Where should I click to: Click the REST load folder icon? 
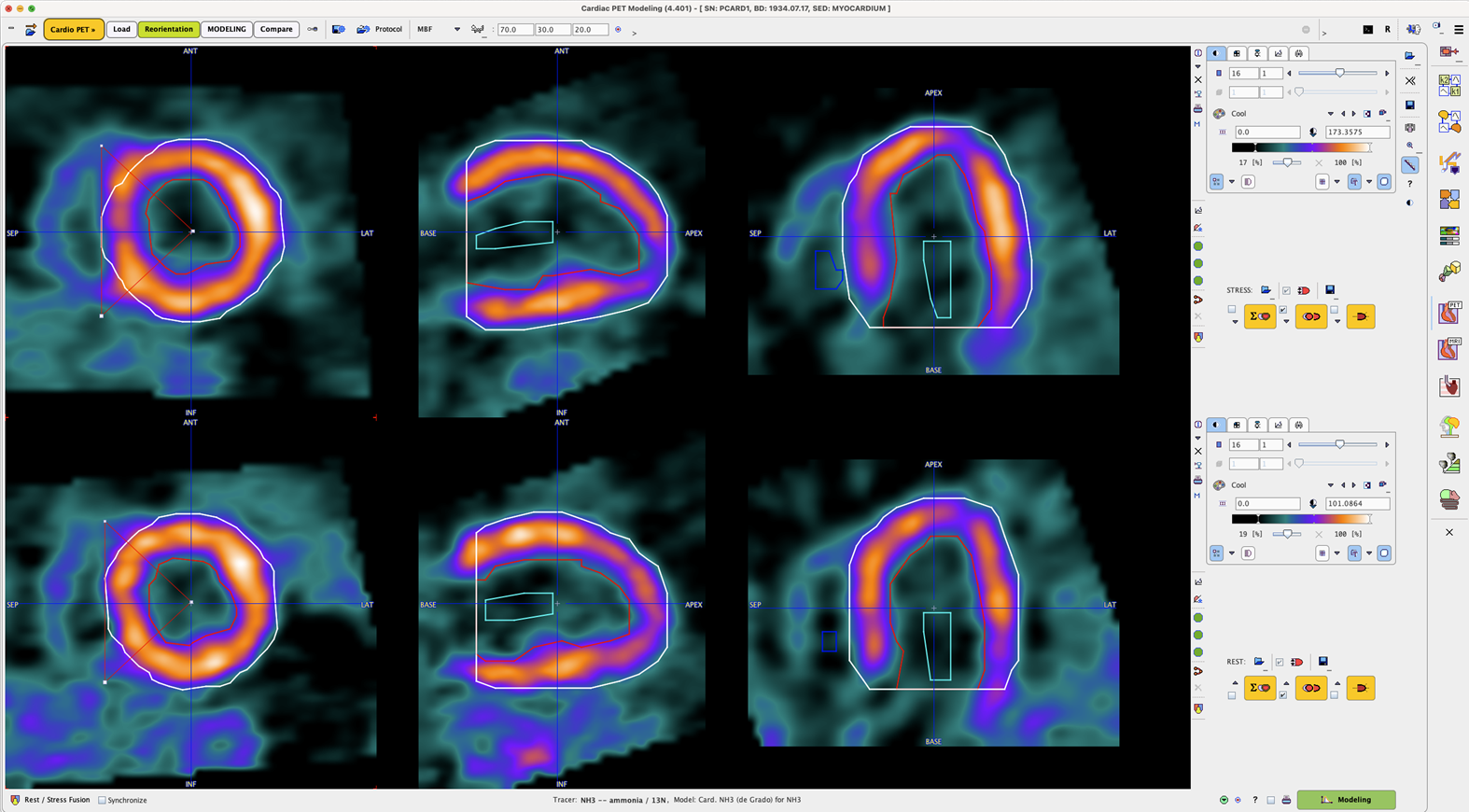(x=1259, y=662)
